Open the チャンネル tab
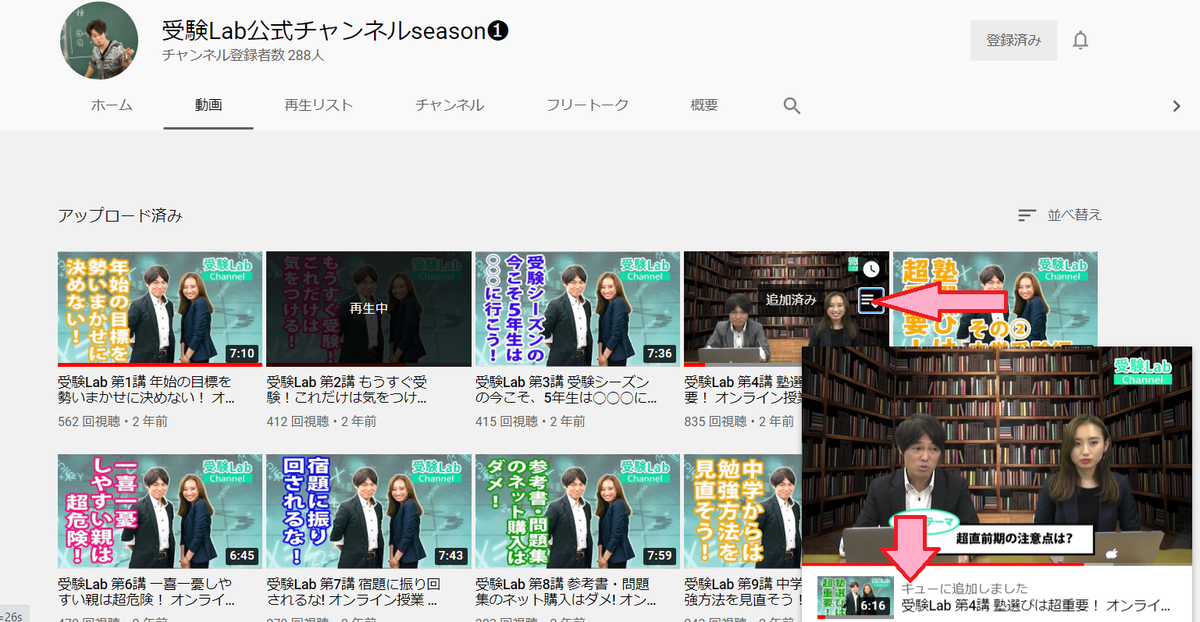The image size is (1200, 622). pos(450,105)
